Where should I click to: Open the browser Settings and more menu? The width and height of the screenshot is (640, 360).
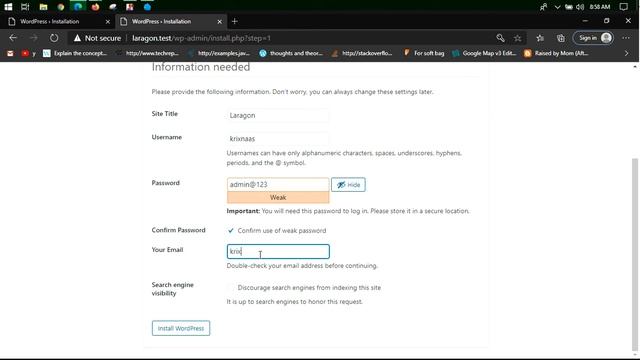click(x=626, y=38)
